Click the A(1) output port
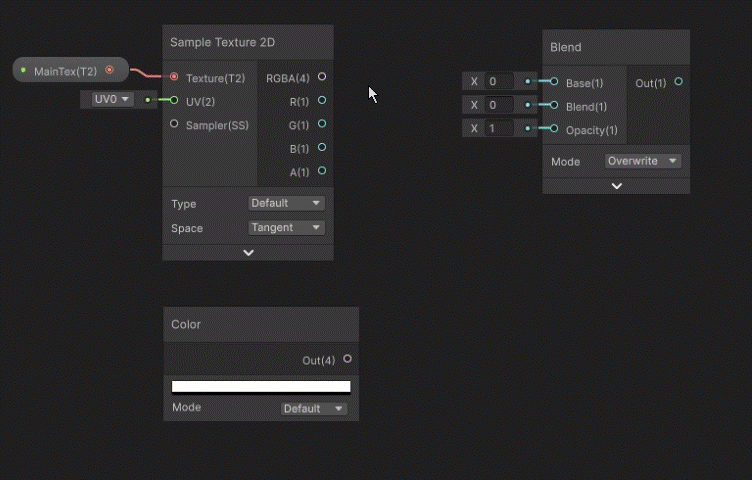The height and width of the screenshot is (480, 752). pos(322,171)
